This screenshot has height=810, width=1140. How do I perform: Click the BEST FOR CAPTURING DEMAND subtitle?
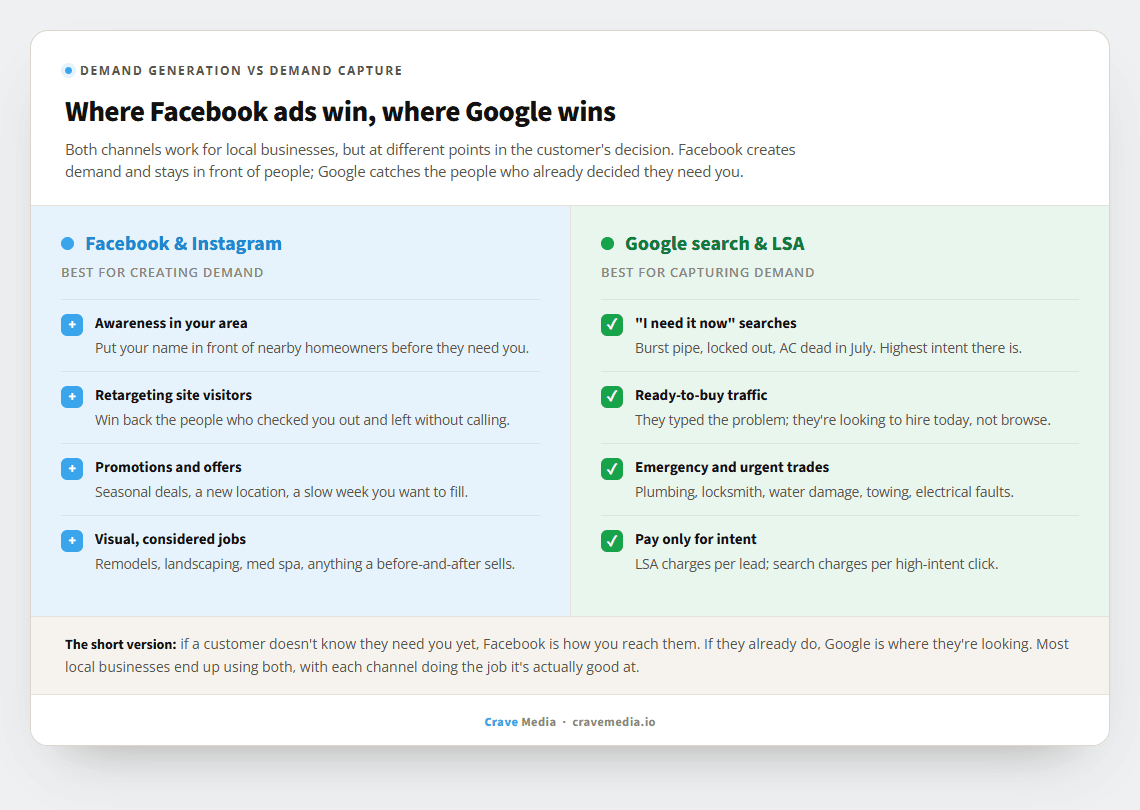(707, 273)
